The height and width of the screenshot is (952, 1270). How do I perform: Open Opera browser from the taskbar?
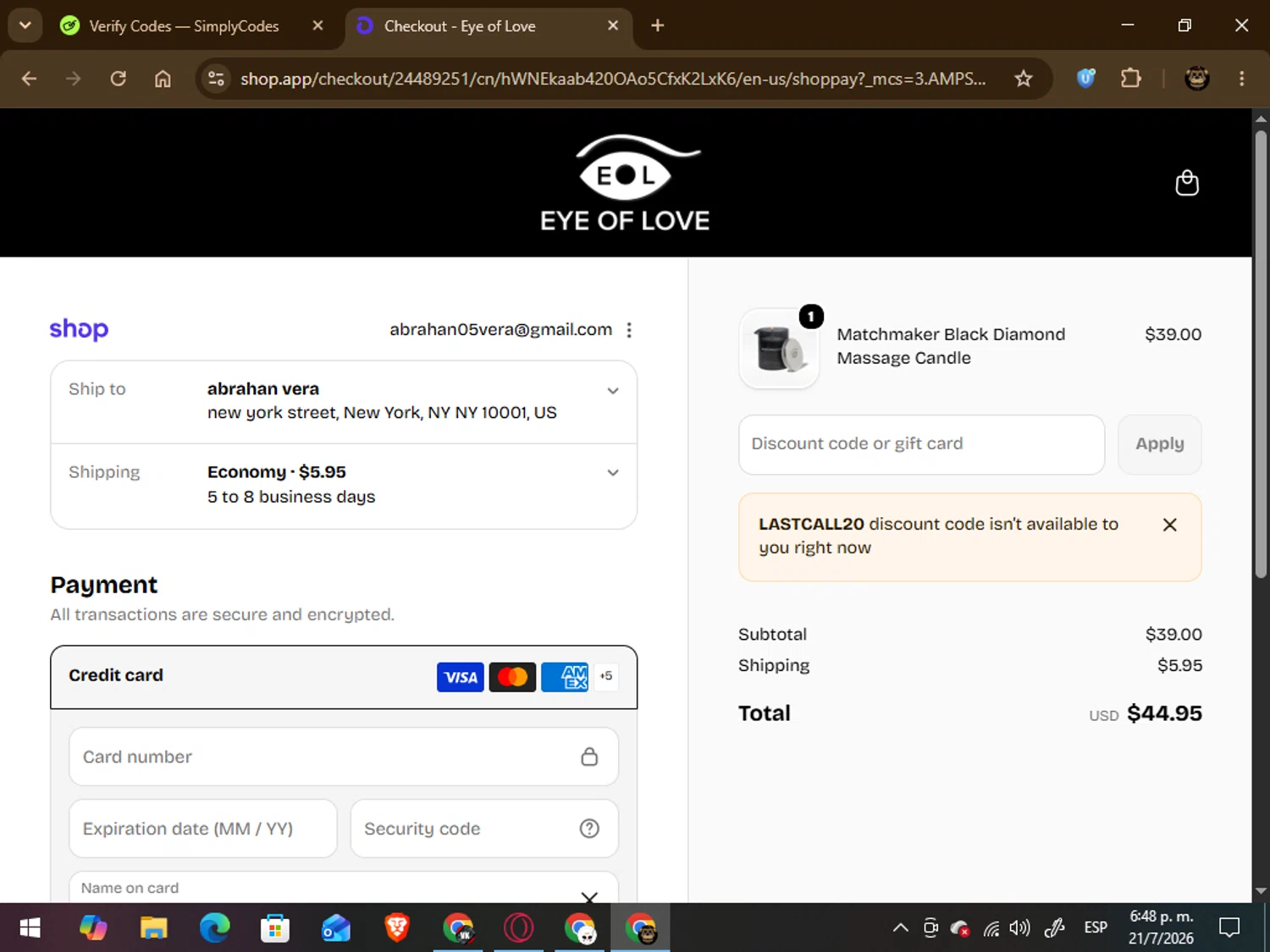point(519,928)
